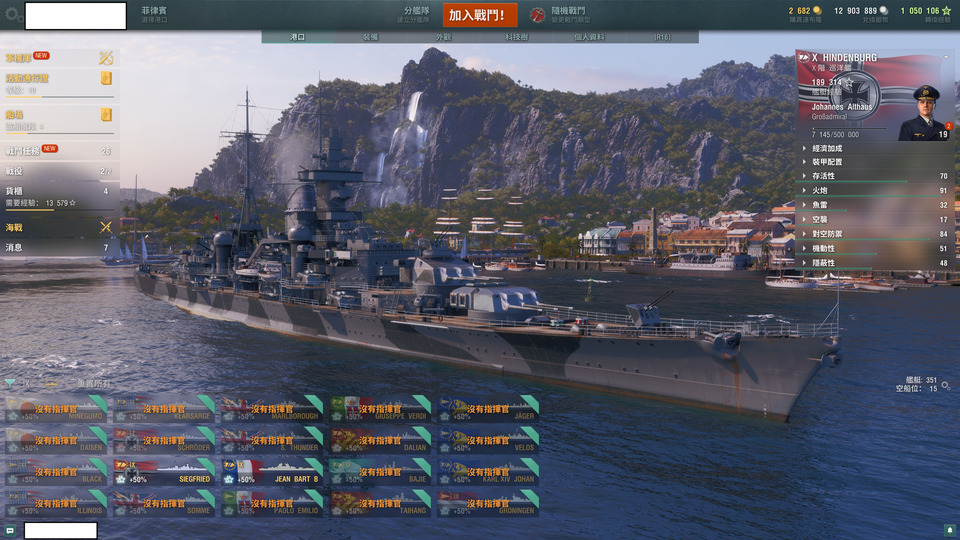The width and height of the screenshot is (960, 540).
Task: Click the 加入戰鬥! battle button
Action: 480,15
